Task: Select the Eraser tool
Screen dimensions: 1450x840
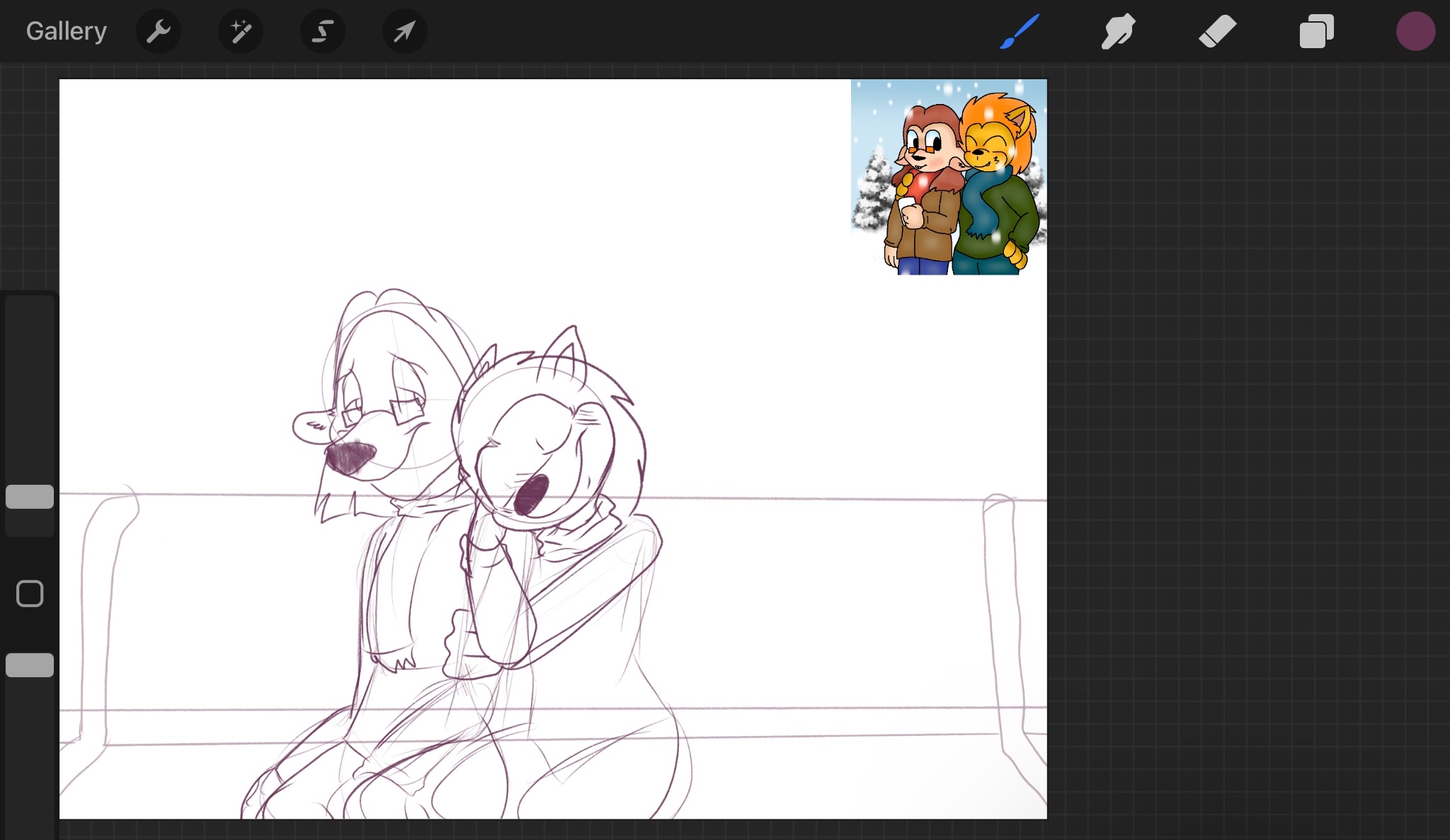Action: point(1217,31)
